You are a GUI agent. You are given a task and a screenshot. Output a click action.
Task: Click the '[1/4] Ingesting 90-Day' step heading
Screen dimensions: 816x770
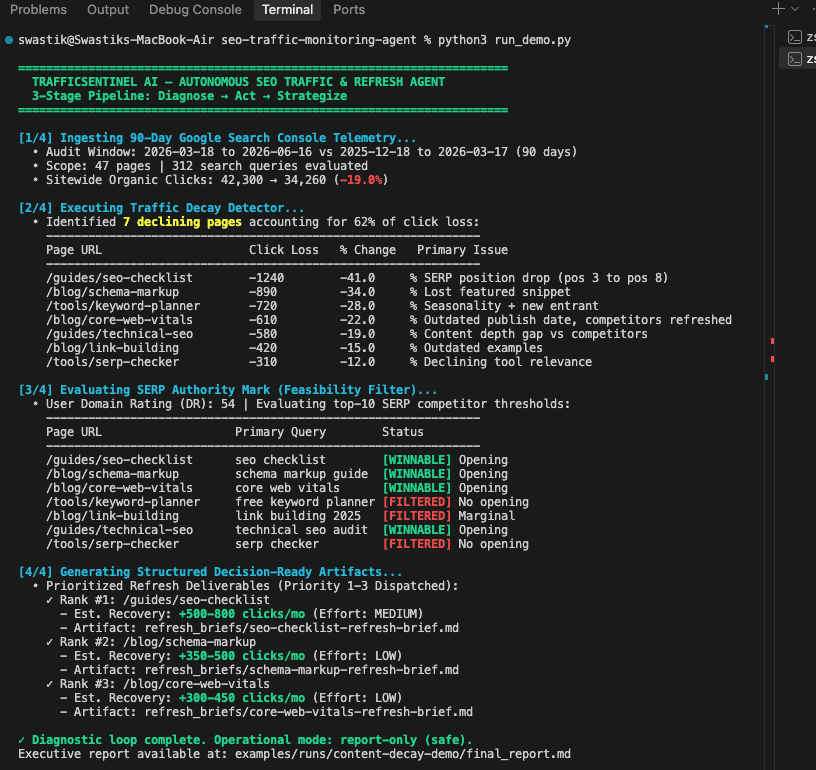pos(217,138)
